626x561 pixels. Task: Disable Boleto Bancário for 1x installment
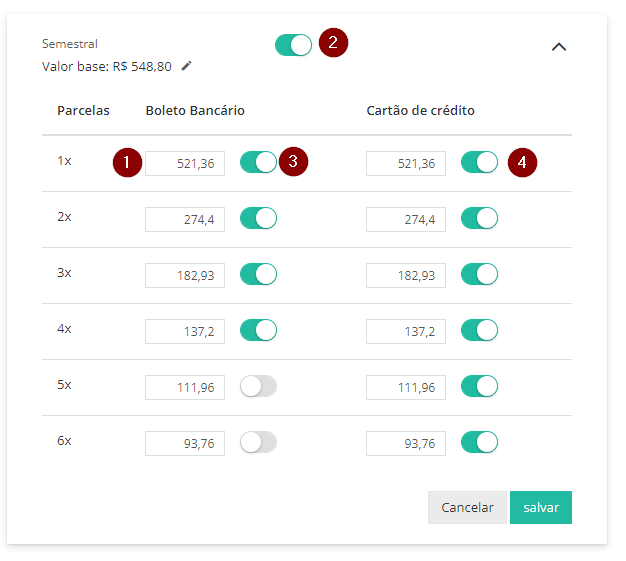pos(258,162)
